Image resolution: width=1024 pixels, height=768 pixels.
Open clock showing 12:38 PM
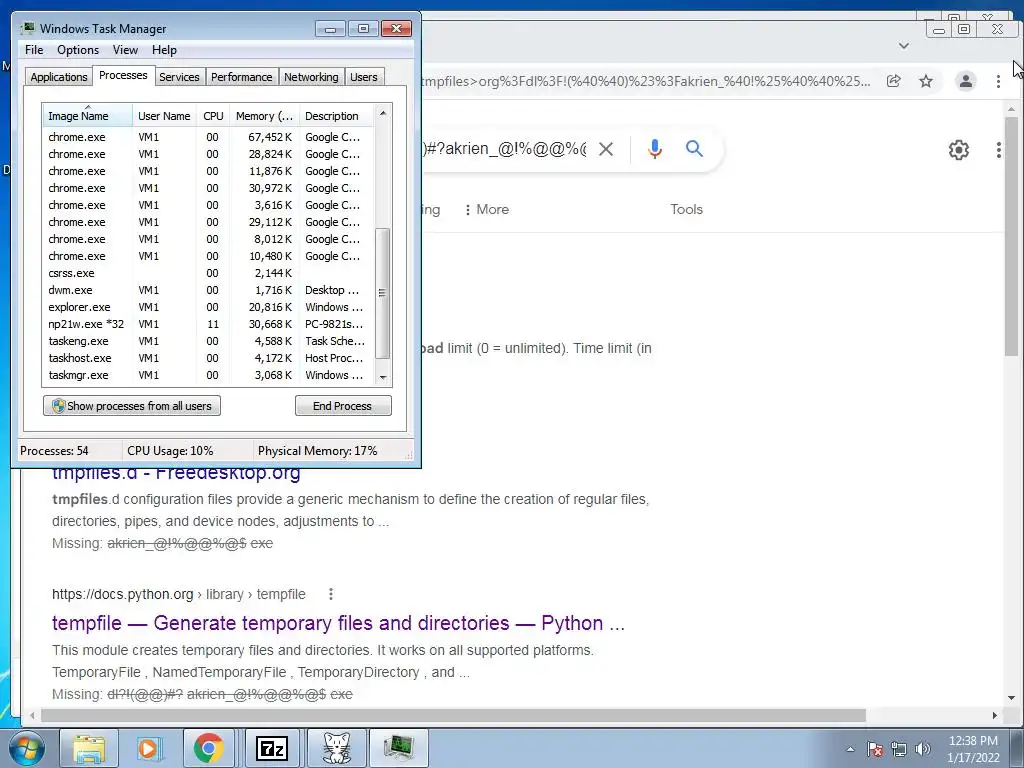tap(973, 749)
